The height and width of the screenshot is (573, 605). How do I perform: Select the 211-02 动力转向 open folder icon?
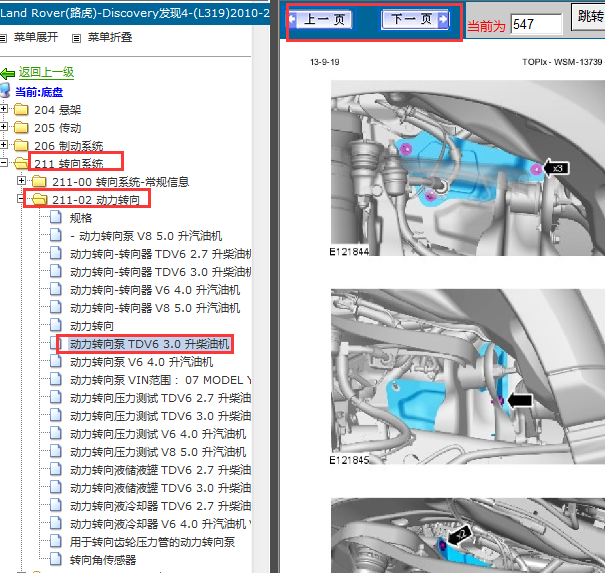coord(40,199)
